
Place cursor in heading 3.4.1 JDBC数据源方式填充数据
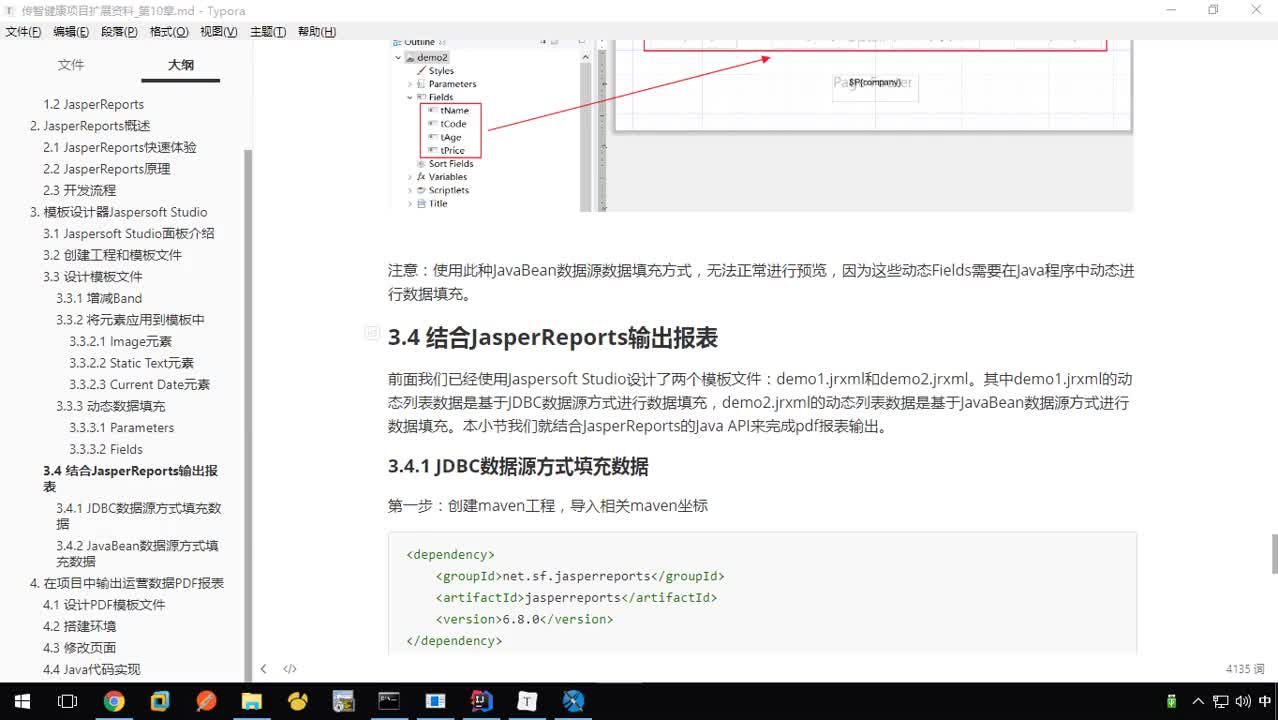[x=518, y=466]
